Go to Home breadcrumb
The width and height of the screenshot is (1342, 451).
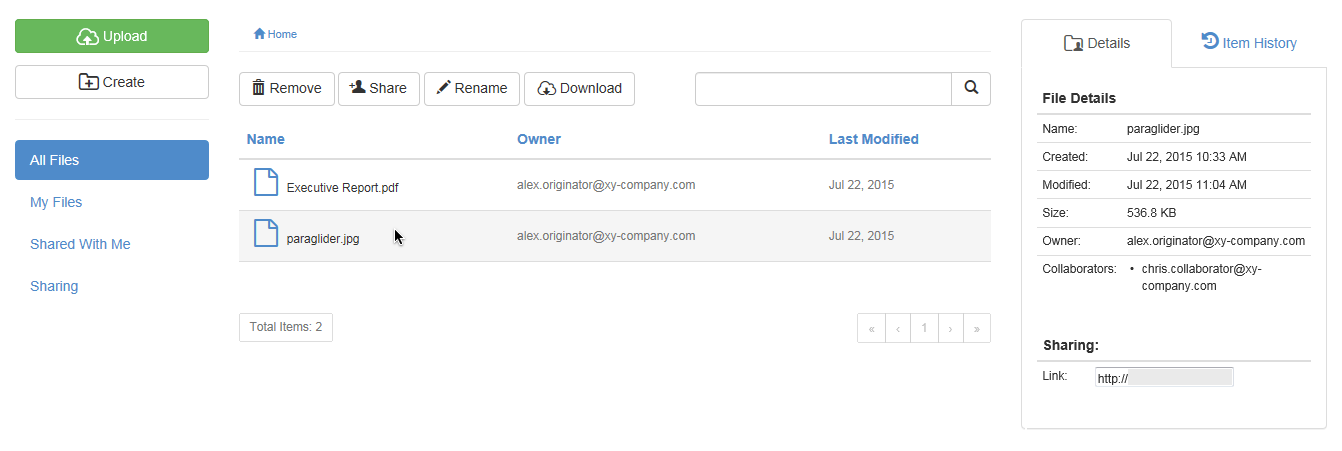coord(276,34)
